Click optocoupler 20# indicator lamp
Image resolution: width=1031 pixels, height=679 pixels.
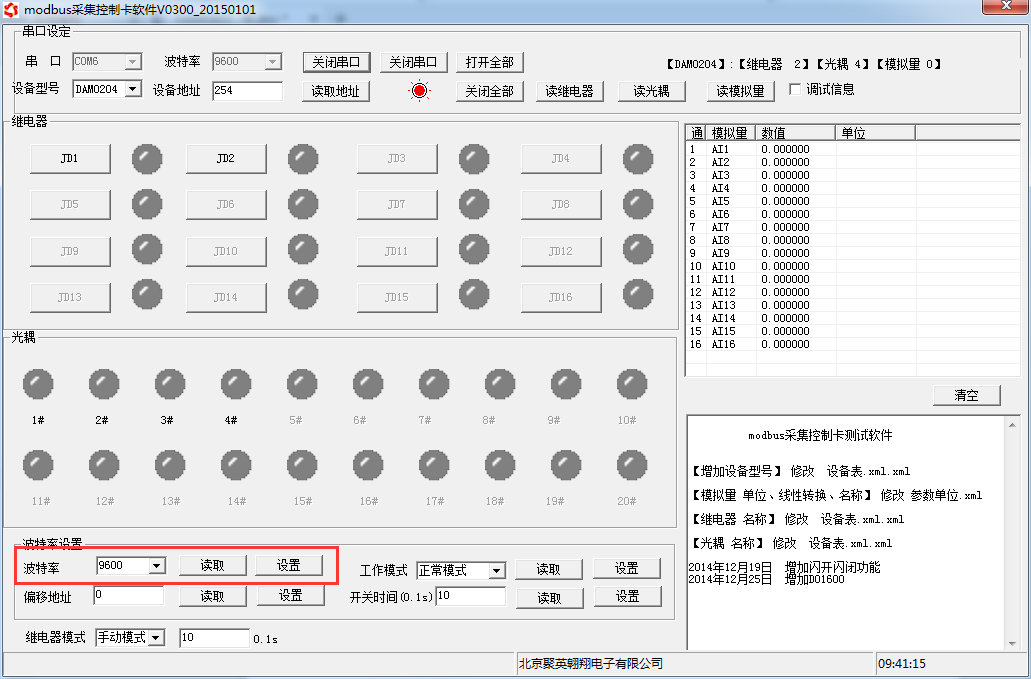[x=632, y=465]
